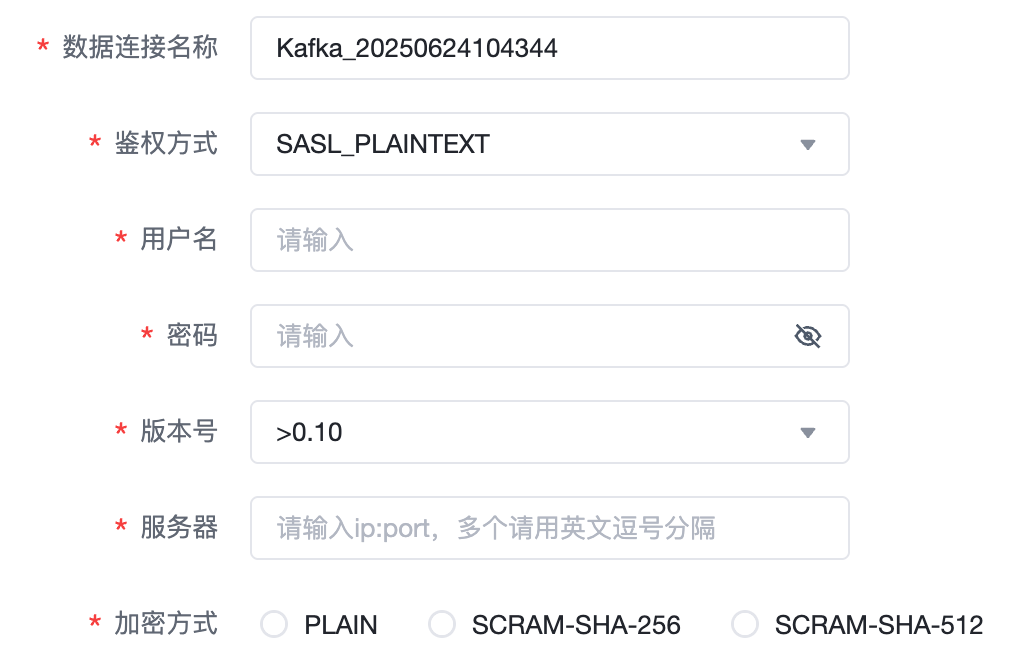Focus the 数据连接名称 input containing Kafka_20250624104344
1026x662 pixels.
tap(548, 48)
